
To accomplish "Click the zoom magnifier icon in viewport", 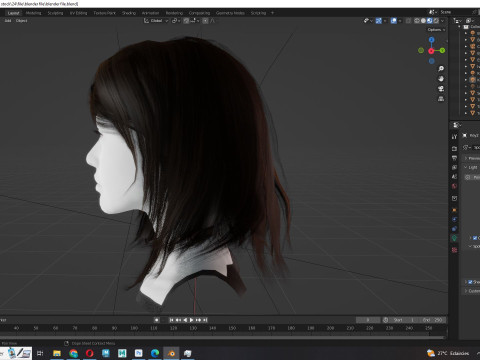I will point(441,69).
